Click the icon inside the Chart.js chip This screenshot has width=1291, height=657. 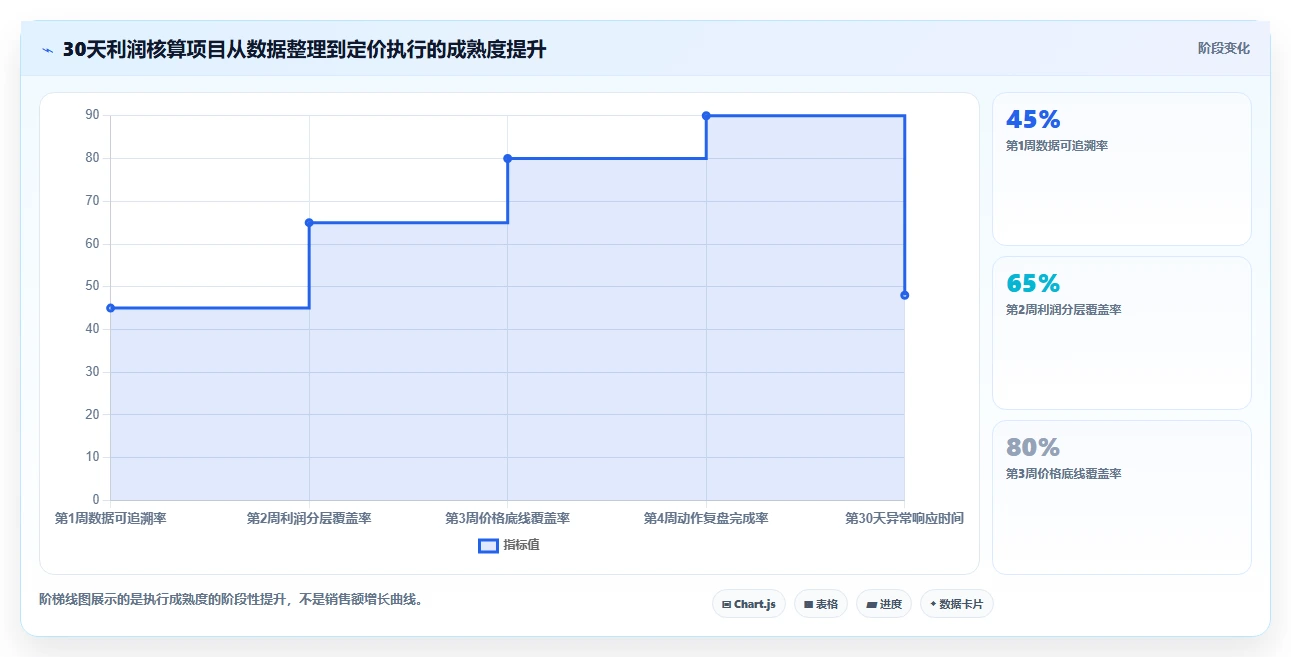(726, 604)
